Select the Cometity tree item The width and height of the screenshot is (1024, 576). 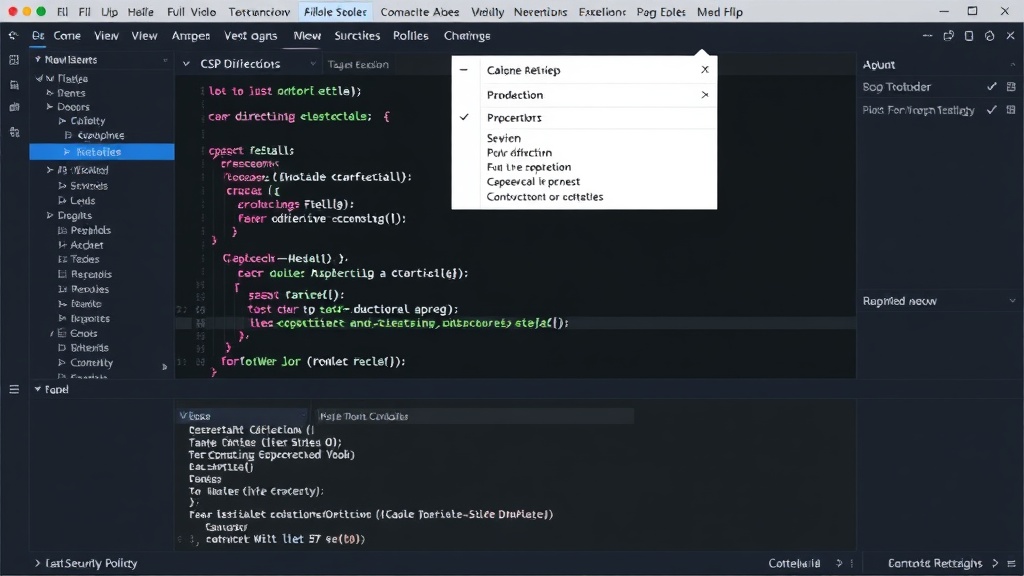point(91,362)
